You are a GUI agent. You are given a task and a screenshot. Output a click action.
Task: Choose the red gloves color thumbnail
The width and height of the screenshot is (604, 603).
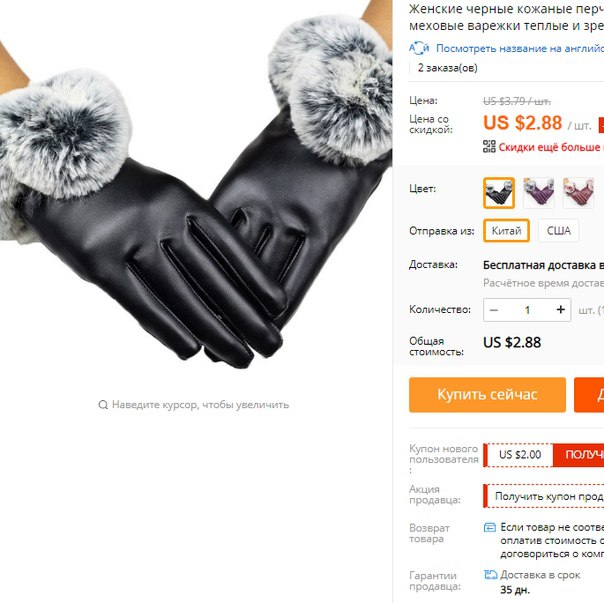578,193
